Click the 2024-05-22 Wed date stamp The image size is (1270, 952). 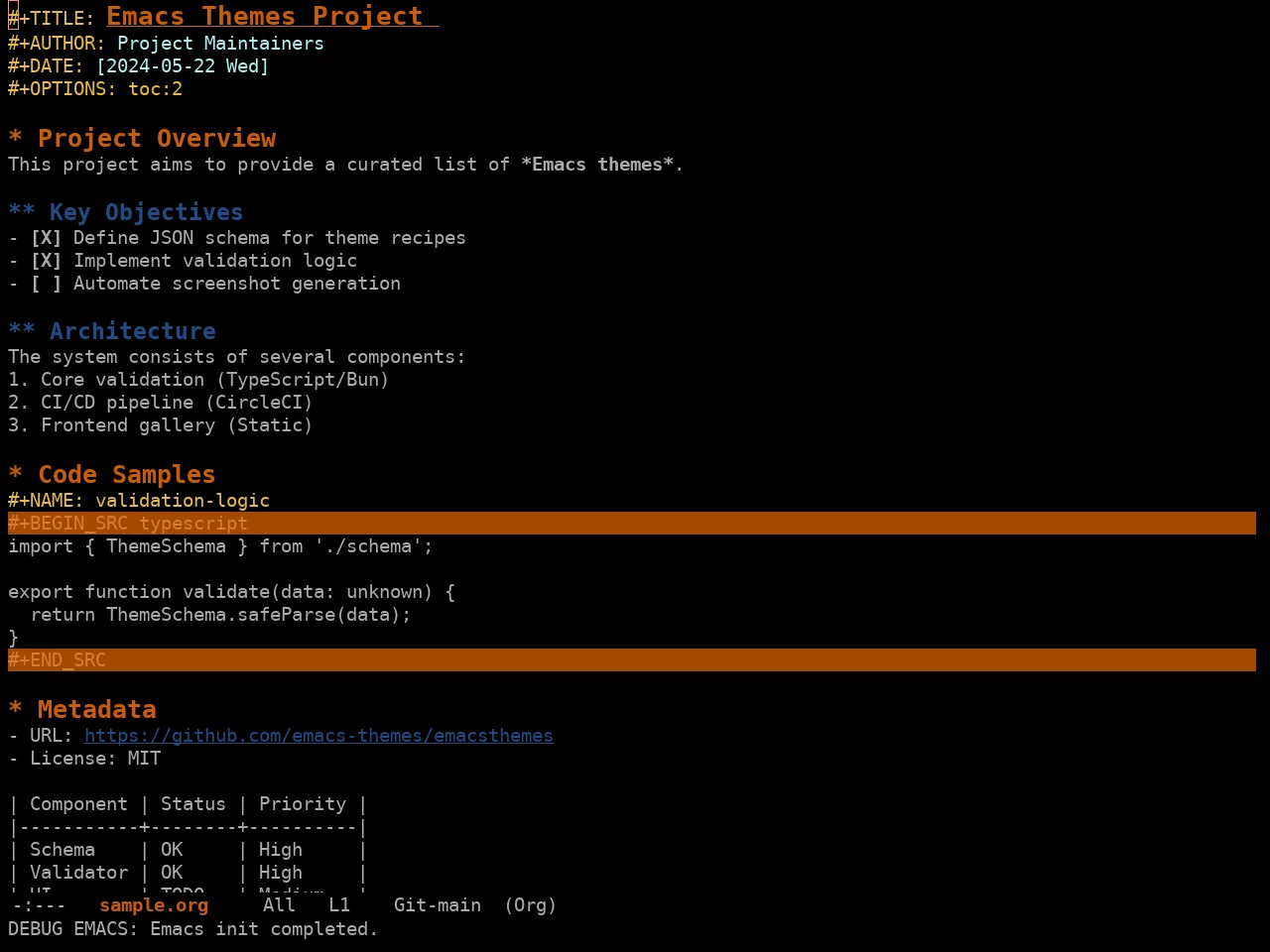[x=183, y=66]
